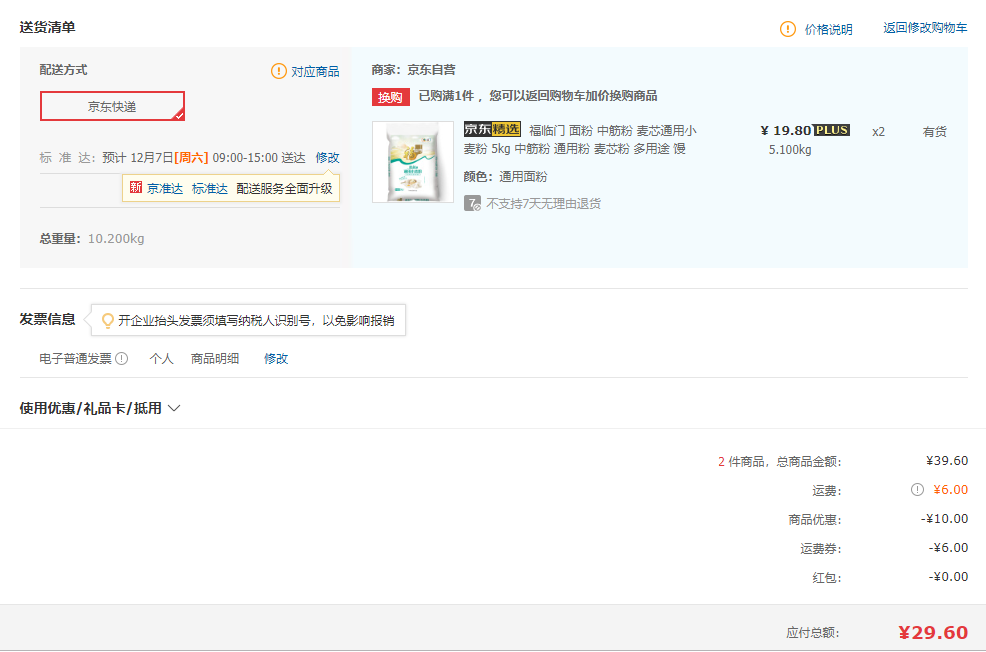Click the 开企业抬头发票 tip text
Screen dimensions: 986x652
256,321
